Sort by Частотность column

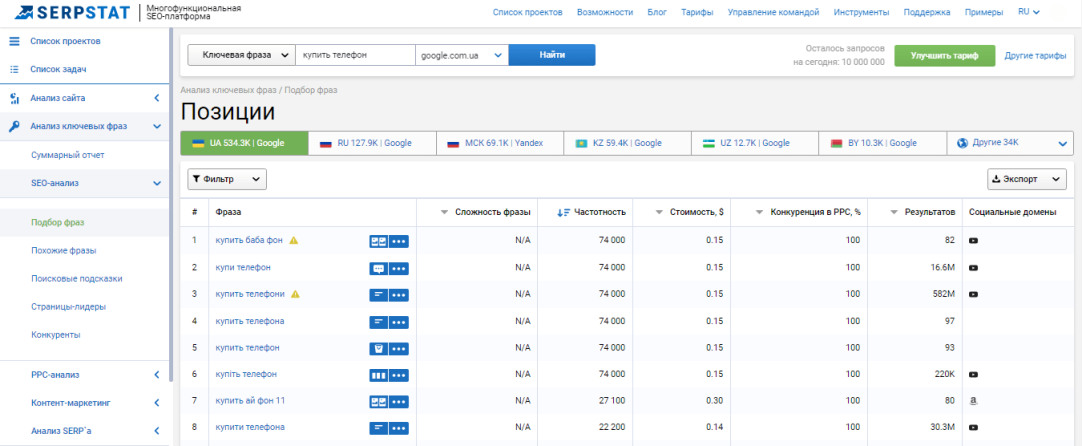[592, 212]
